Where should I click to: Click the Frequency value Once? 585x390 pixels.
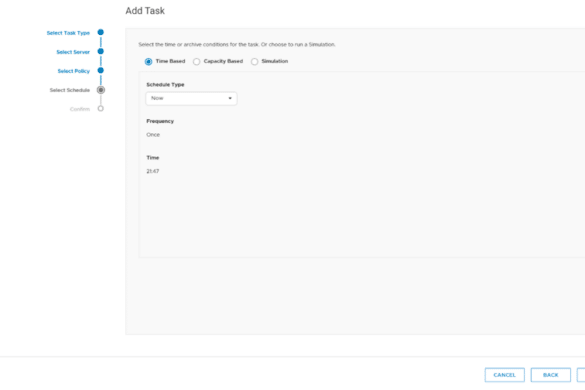[153, 135]
